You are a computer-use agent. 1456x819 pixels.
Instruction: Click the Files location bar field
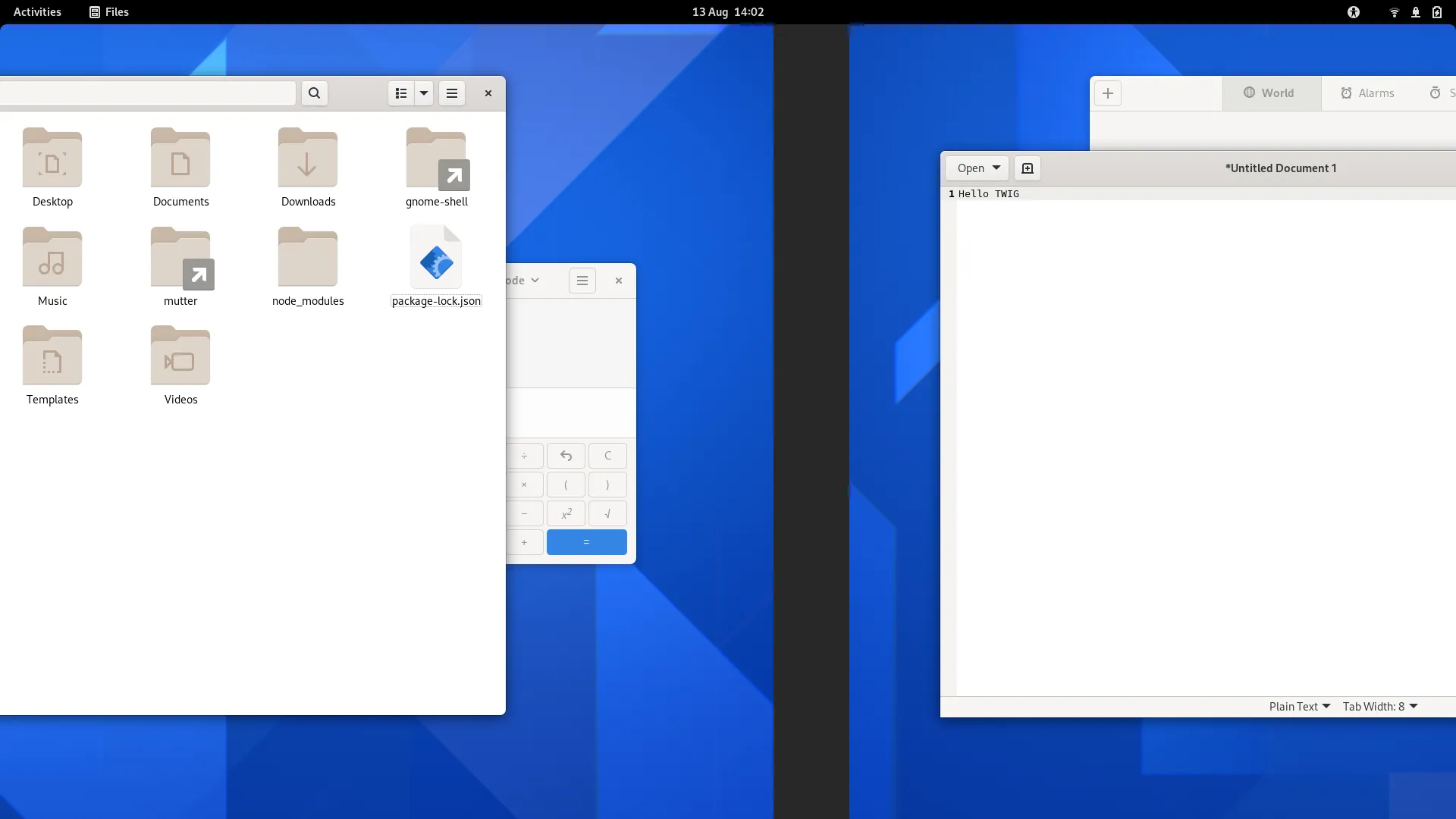coord(148,93)
